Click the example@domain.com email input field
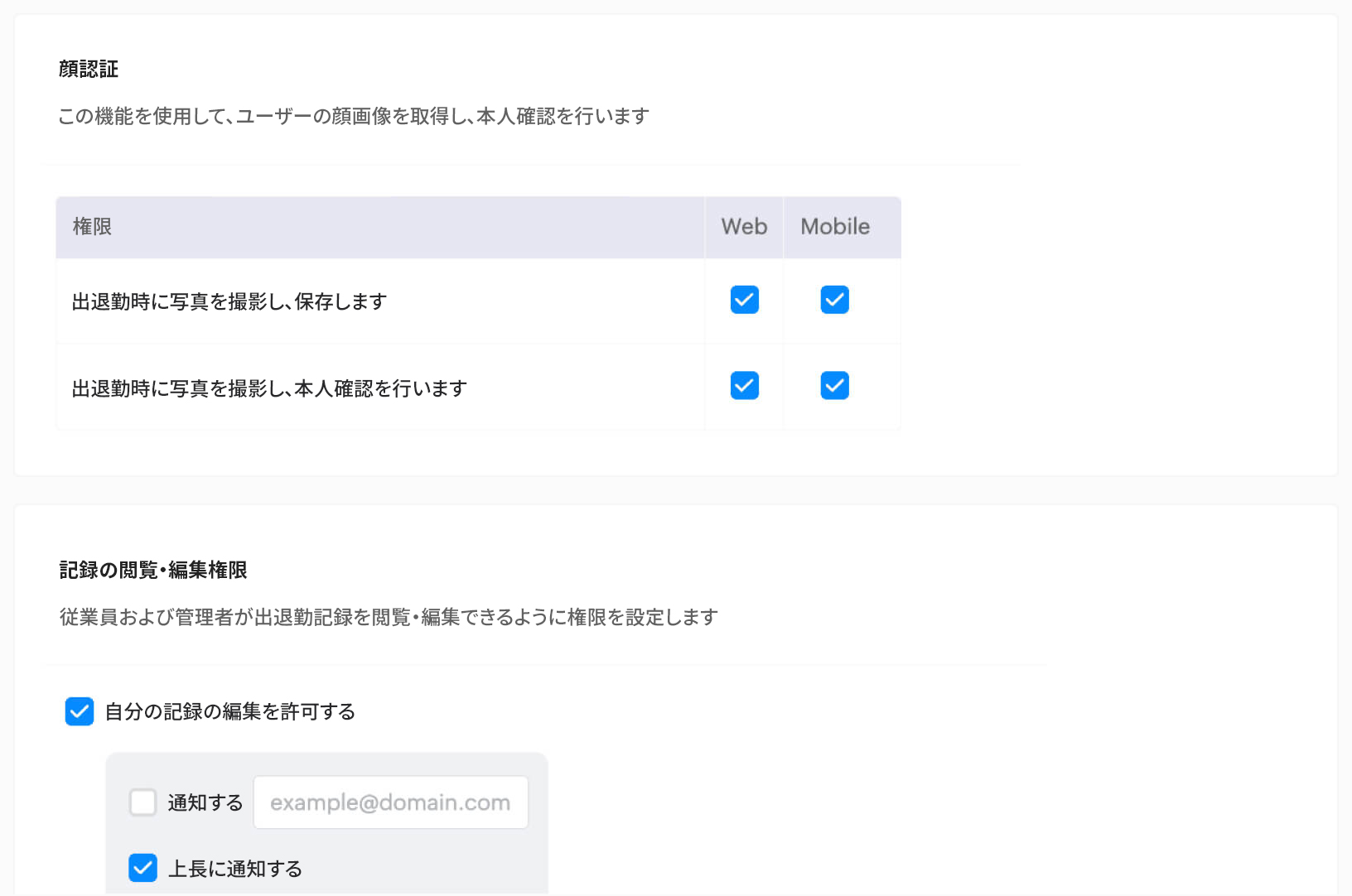 click(390, 802)
